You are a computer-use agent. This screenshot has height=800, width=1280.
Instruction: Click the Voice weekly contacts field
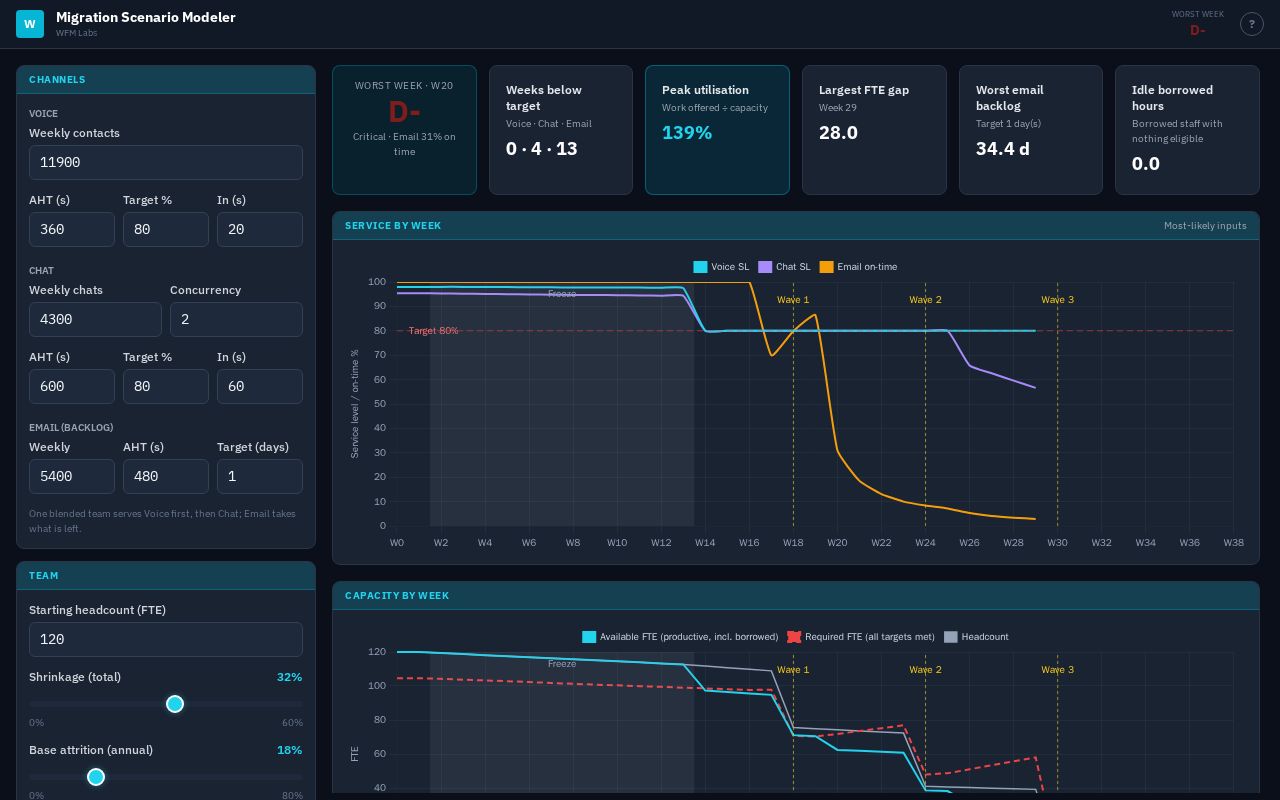(166, 162)
